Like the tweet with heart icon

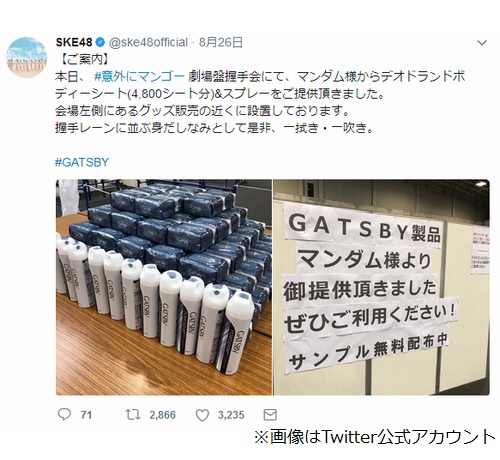202,415
